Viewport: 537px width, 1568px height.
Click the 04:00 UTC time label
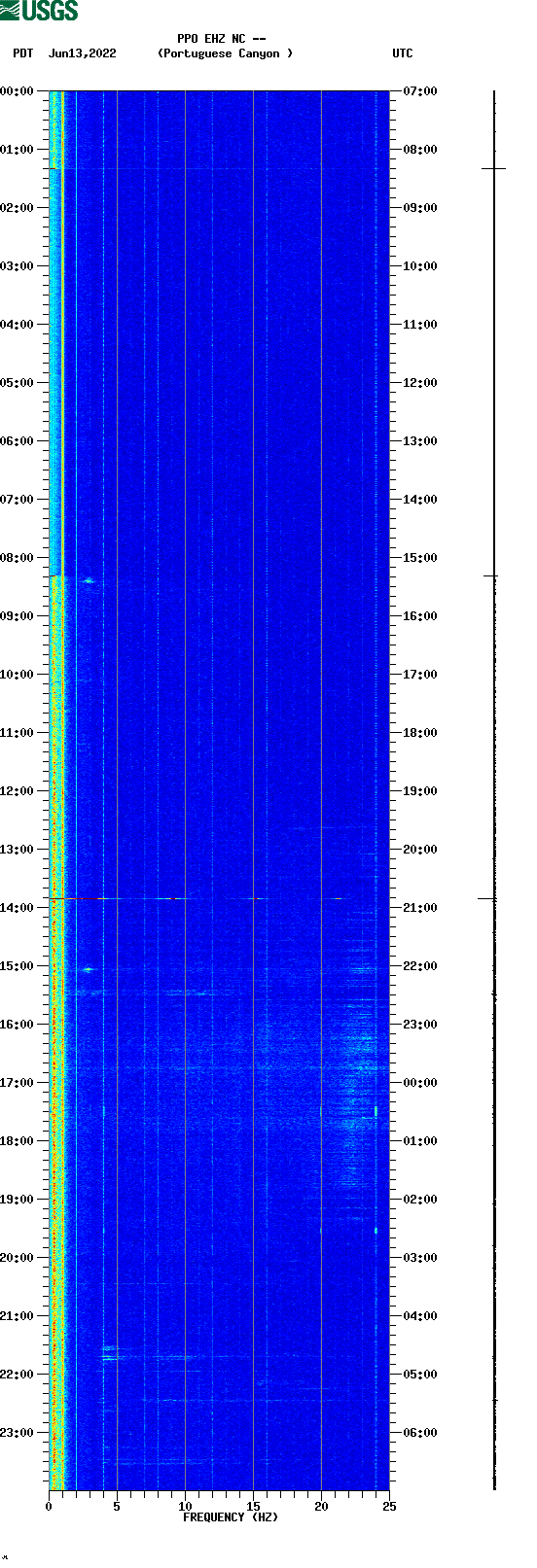click(x=420, y=1316)
